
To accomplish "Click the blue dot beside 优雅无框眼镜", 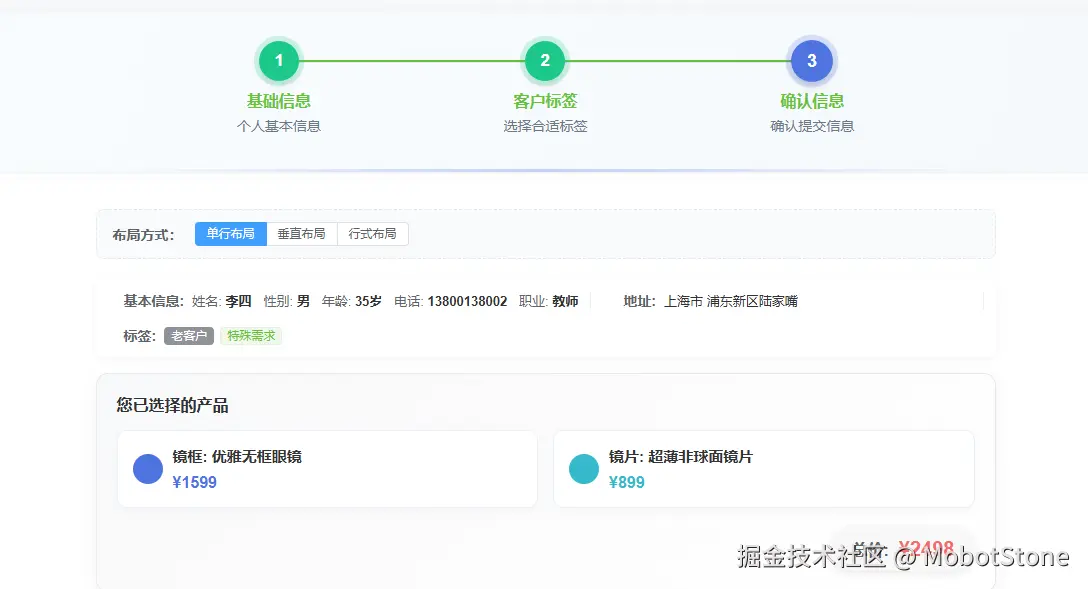I will tap(147, 468).
